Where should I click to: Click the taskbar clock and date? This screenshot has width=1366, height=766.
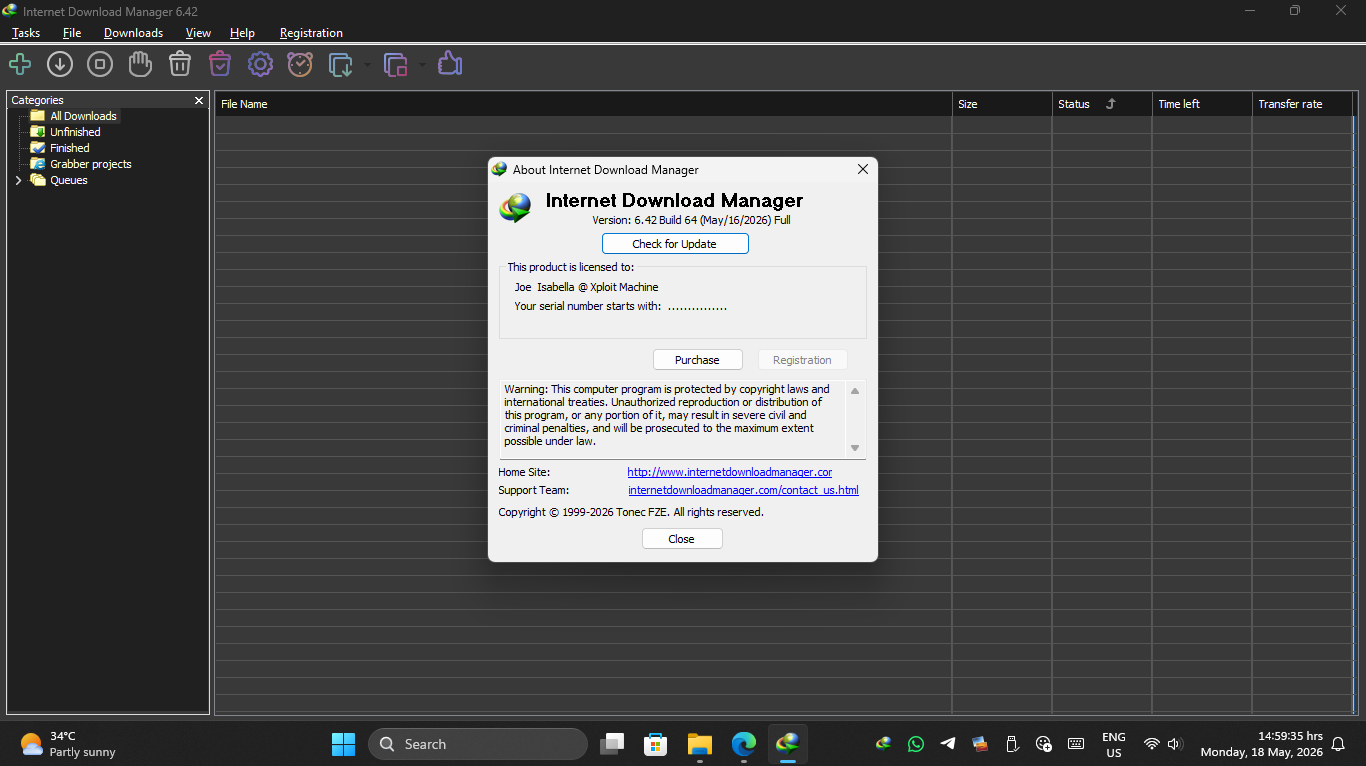click(1262, 744)
